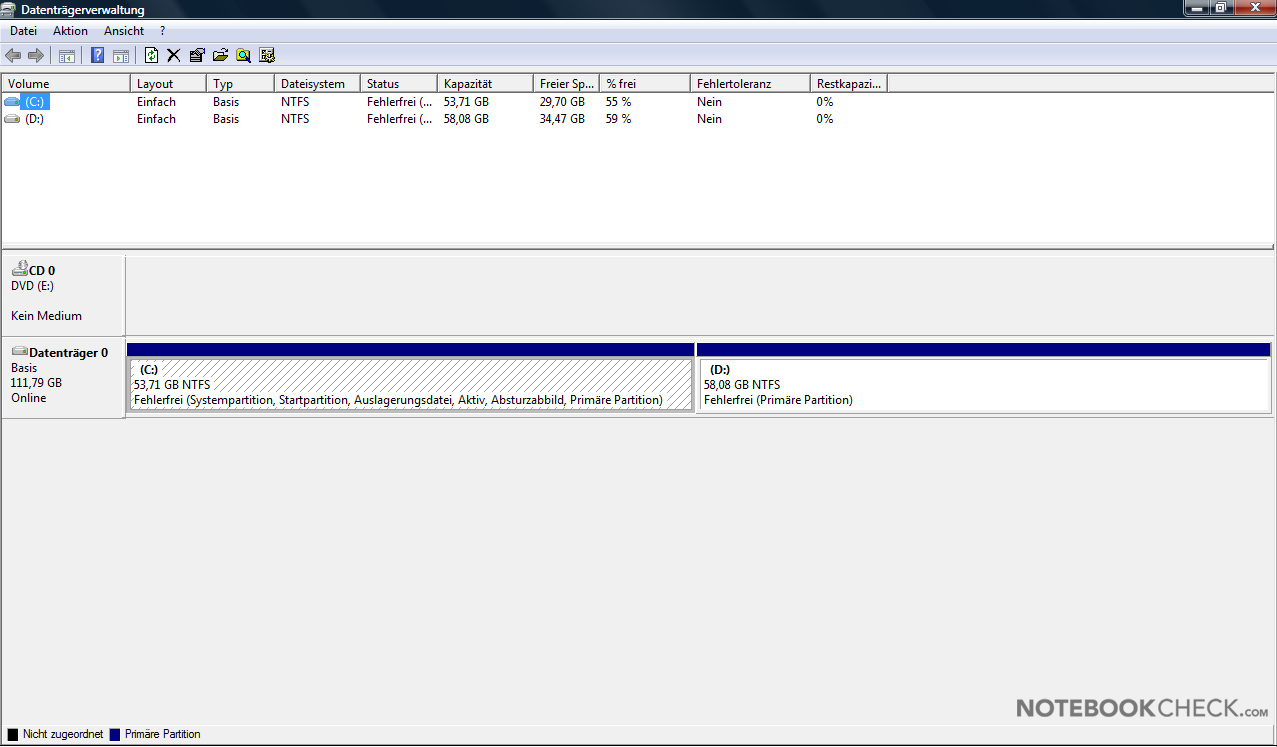
Task: Click the settings list toolbar icon
Action: point(267,55)
